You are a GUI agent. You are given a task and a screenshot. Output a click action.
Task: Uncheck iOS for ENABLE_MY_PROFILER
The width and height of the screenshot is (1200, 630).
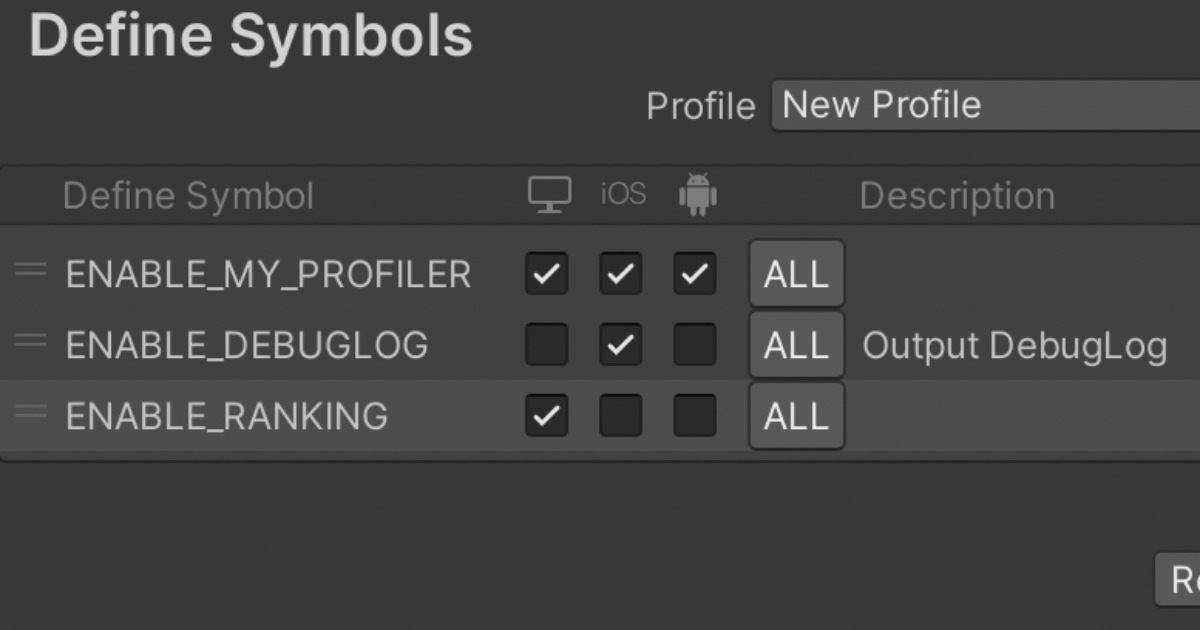[621, 274]
